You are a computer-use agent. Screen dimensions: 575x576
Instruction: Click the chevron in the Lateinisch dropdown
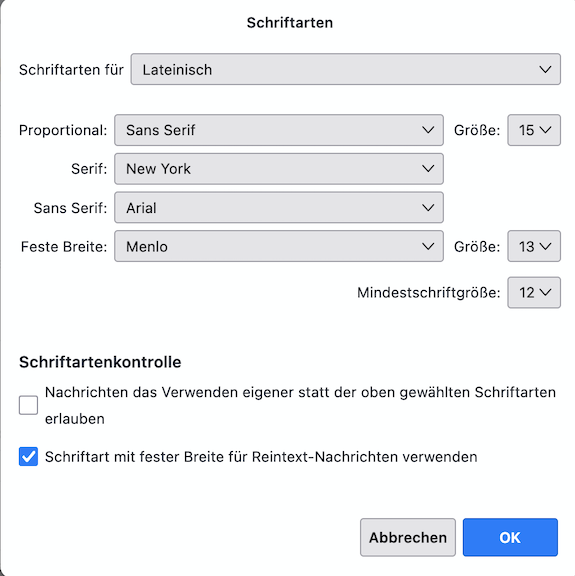(x=545, y=69)
